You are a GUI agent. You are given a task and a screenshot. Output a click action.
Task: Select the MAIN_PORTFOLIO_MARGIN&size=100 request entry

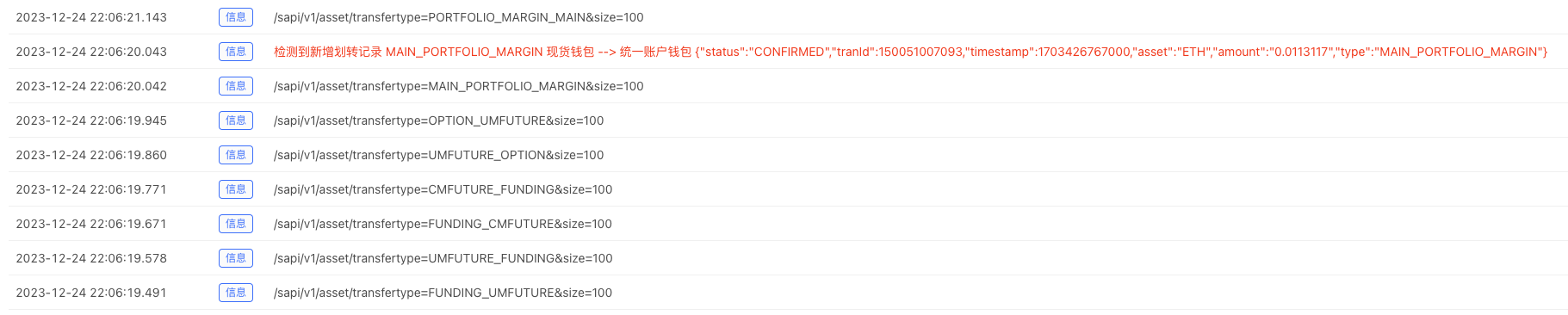[x=458, y=86]
